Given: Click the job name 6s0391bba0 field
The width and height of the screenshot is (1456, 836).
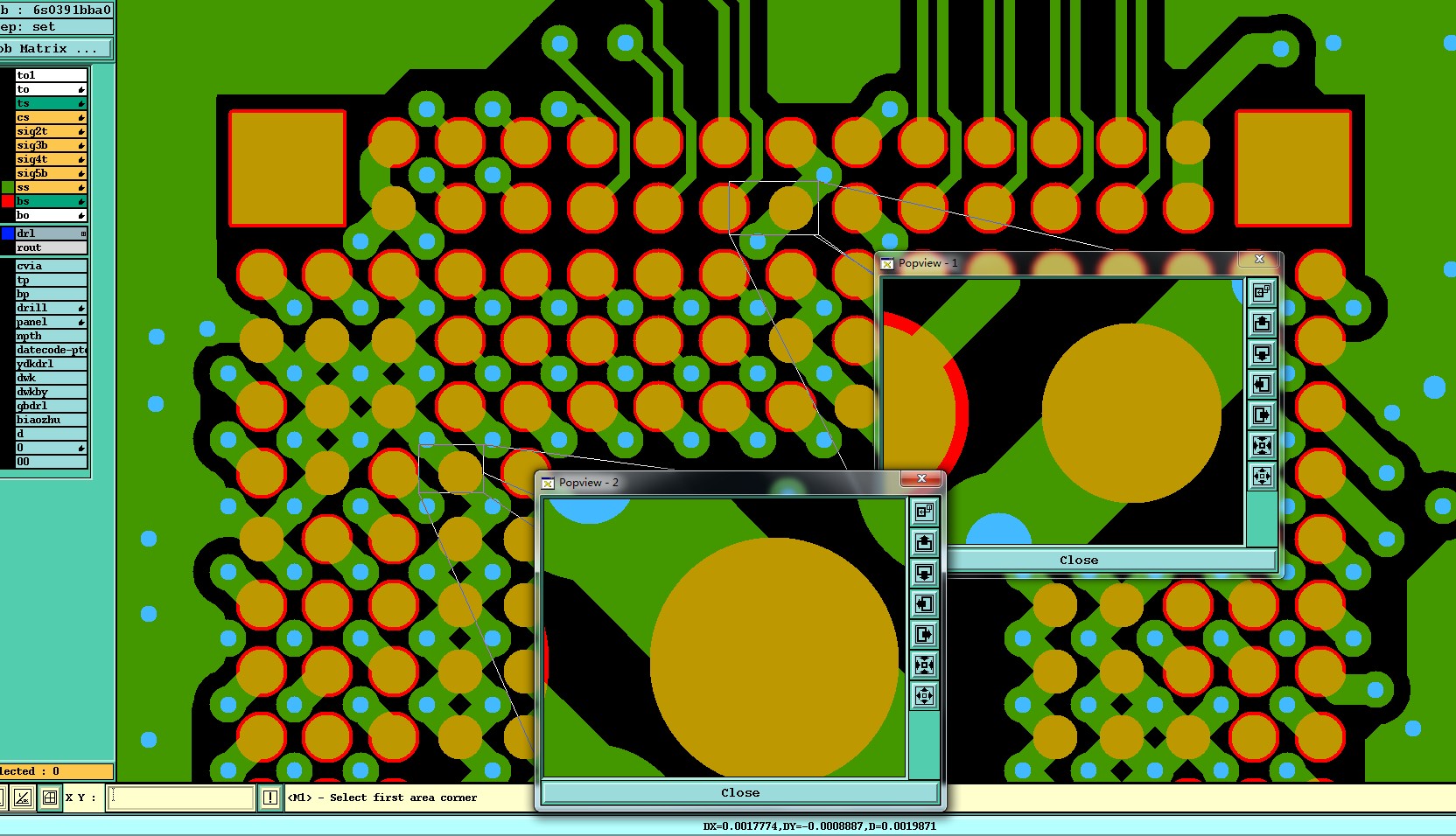Looking at the screenshot, I should (56, 10).
